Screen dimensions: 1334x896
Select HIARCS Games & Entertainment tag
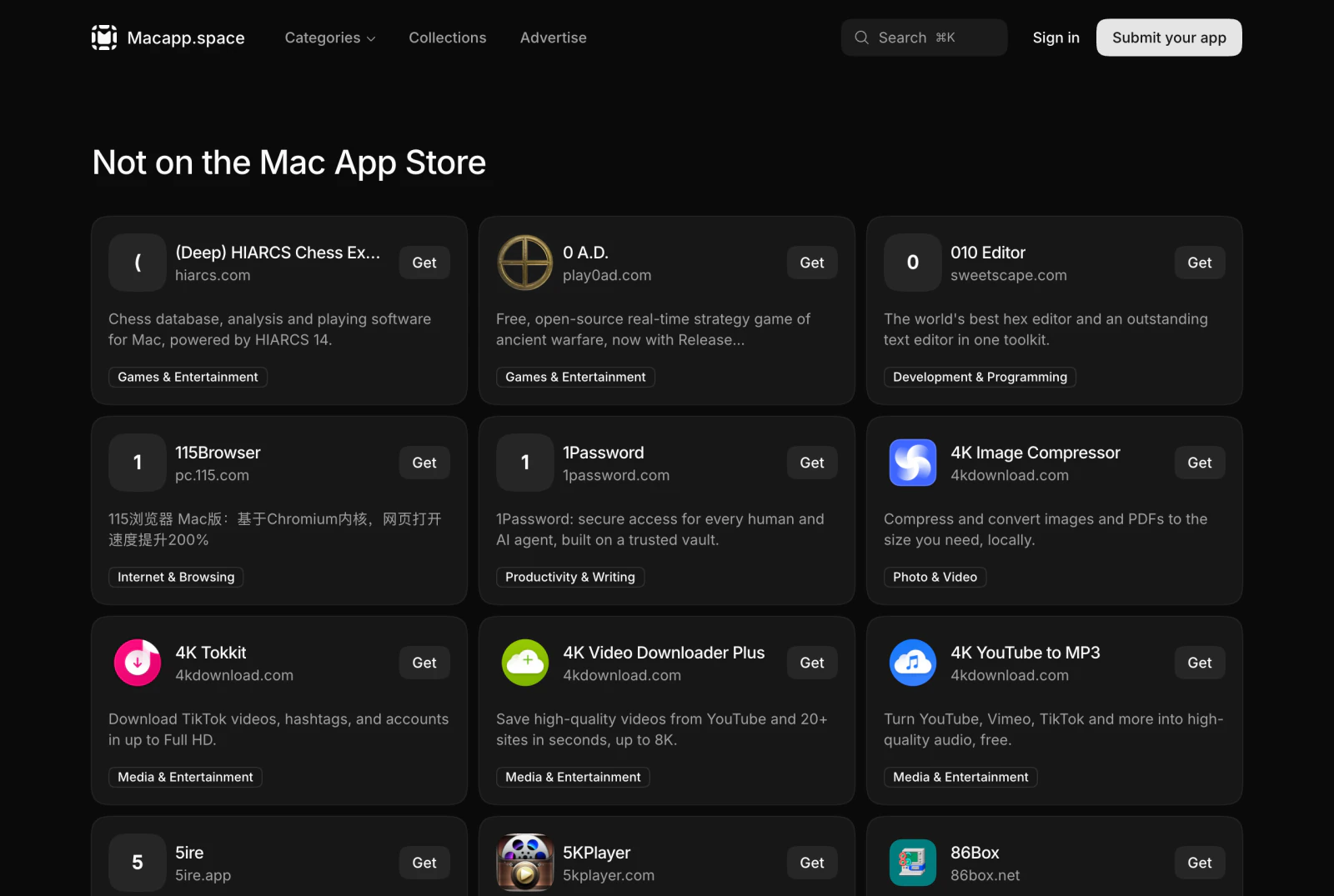tap(188, 377)
